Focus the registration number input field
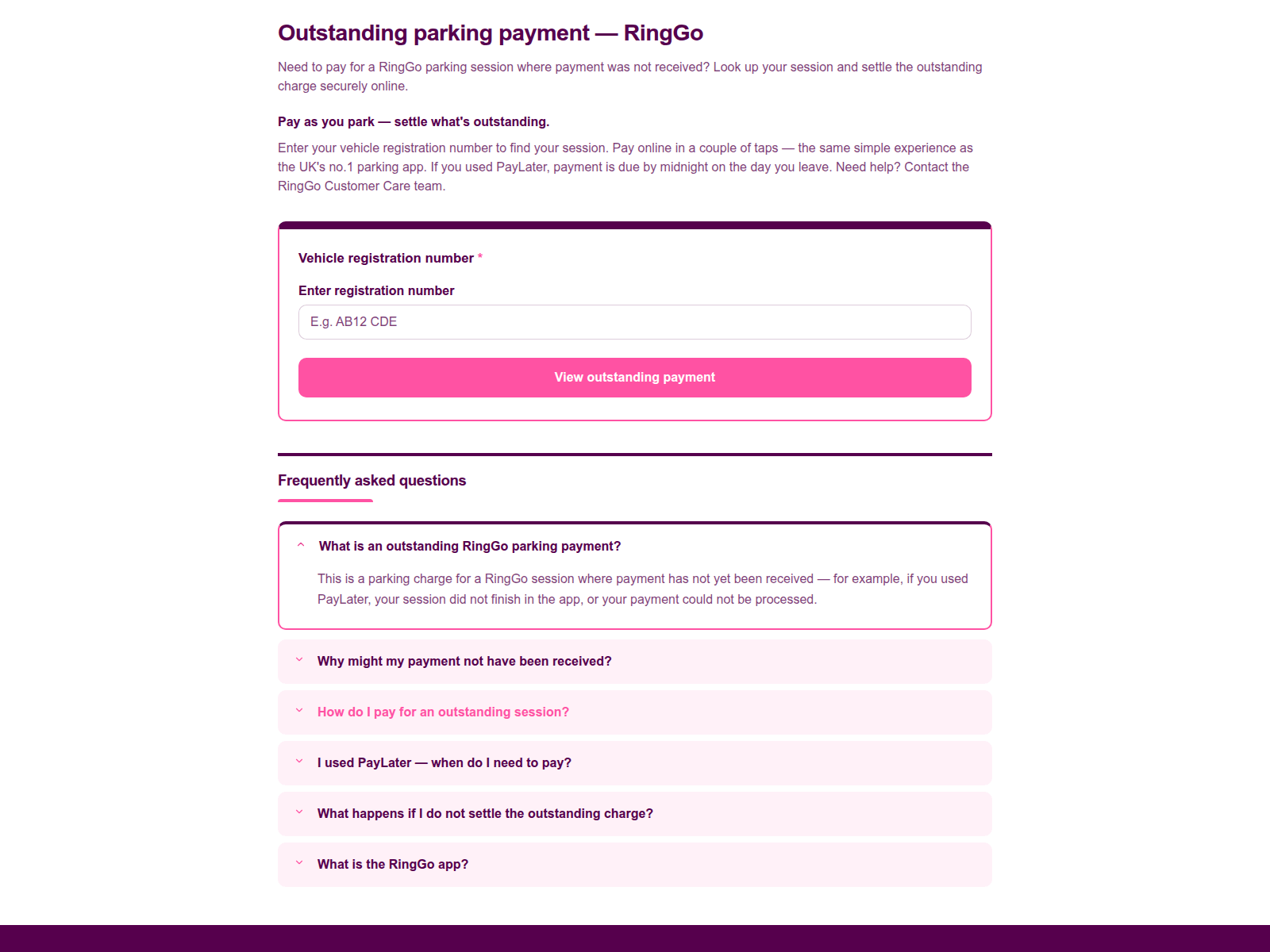 click(635, 322)
